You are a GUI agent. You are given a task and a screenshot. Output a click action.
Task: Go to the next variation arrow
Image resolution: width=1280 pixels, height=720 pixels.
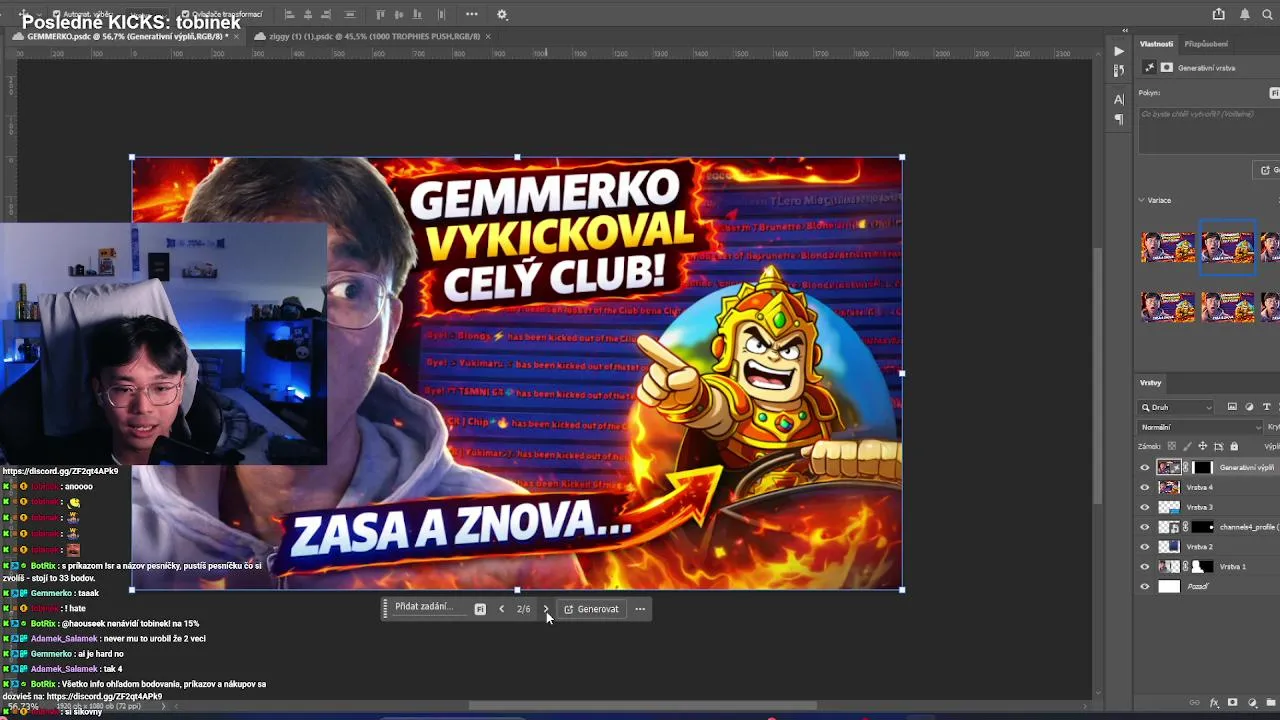546,609
